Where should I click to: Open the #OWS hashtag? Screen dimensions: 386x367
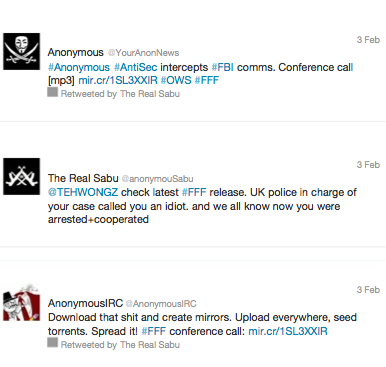click(176, 80)
